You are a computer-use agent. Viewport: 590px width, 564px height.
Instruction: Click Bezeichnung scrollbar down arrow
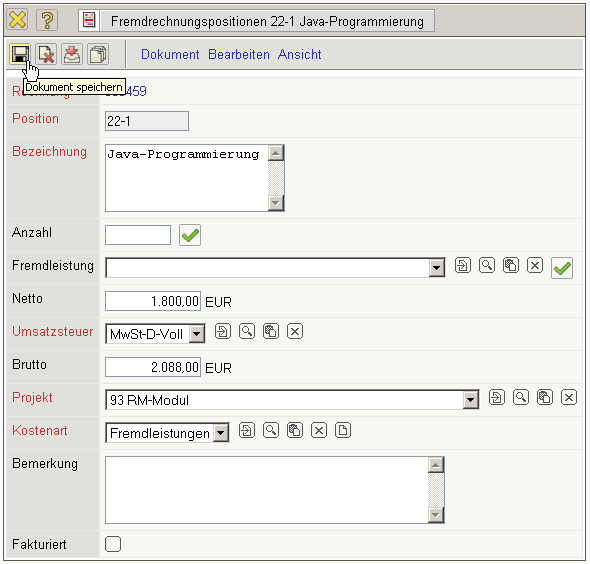[276, 203]
